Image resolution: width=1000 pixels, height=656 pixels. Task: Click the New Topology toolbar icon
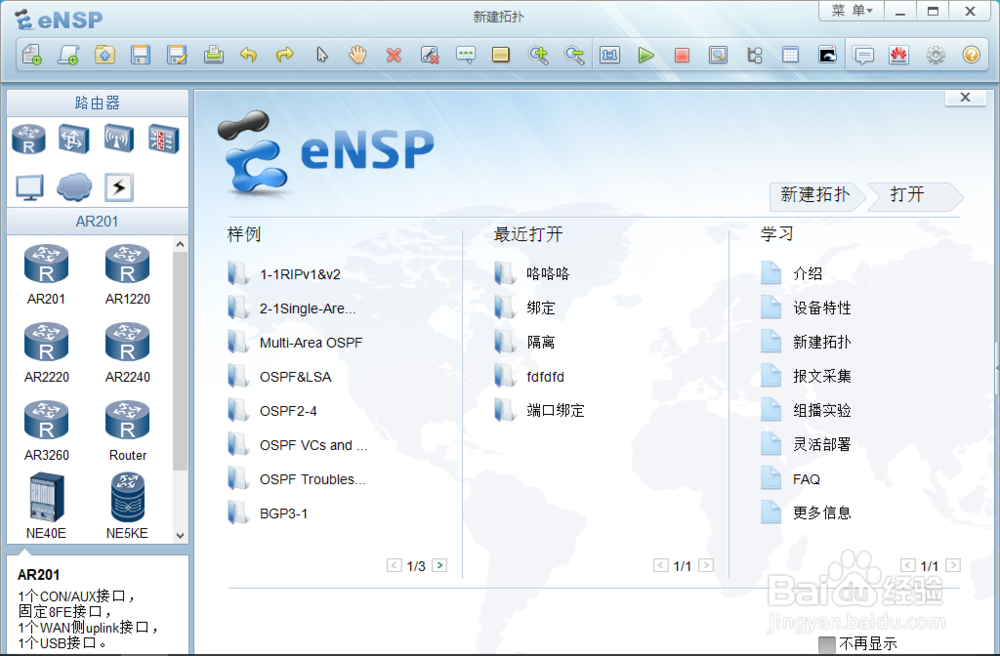coord(32,55)
